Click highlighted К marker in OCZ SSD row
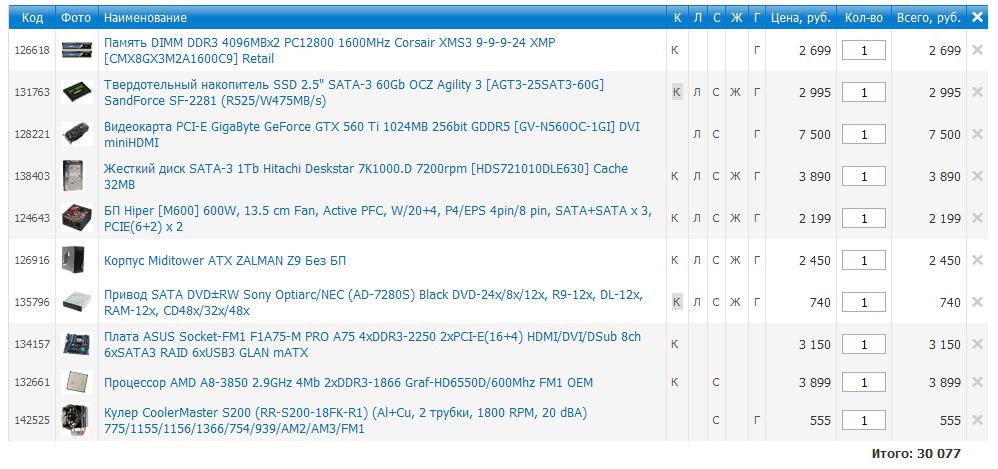This screenshot has height=469, width=998. click(677, 92)
